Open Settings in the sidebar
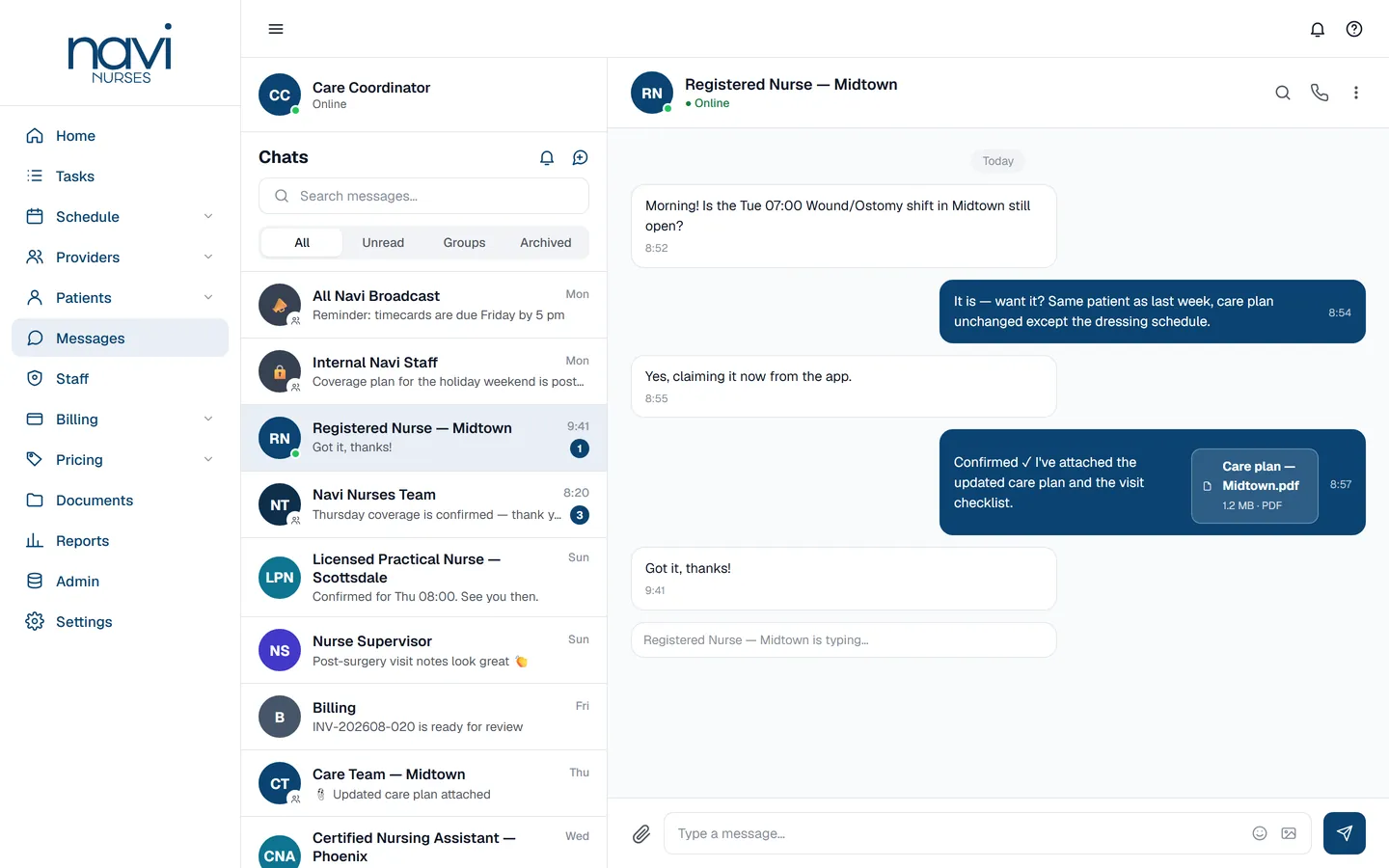The width and height of the screenshot is (1389, 868). pos(120,622)
